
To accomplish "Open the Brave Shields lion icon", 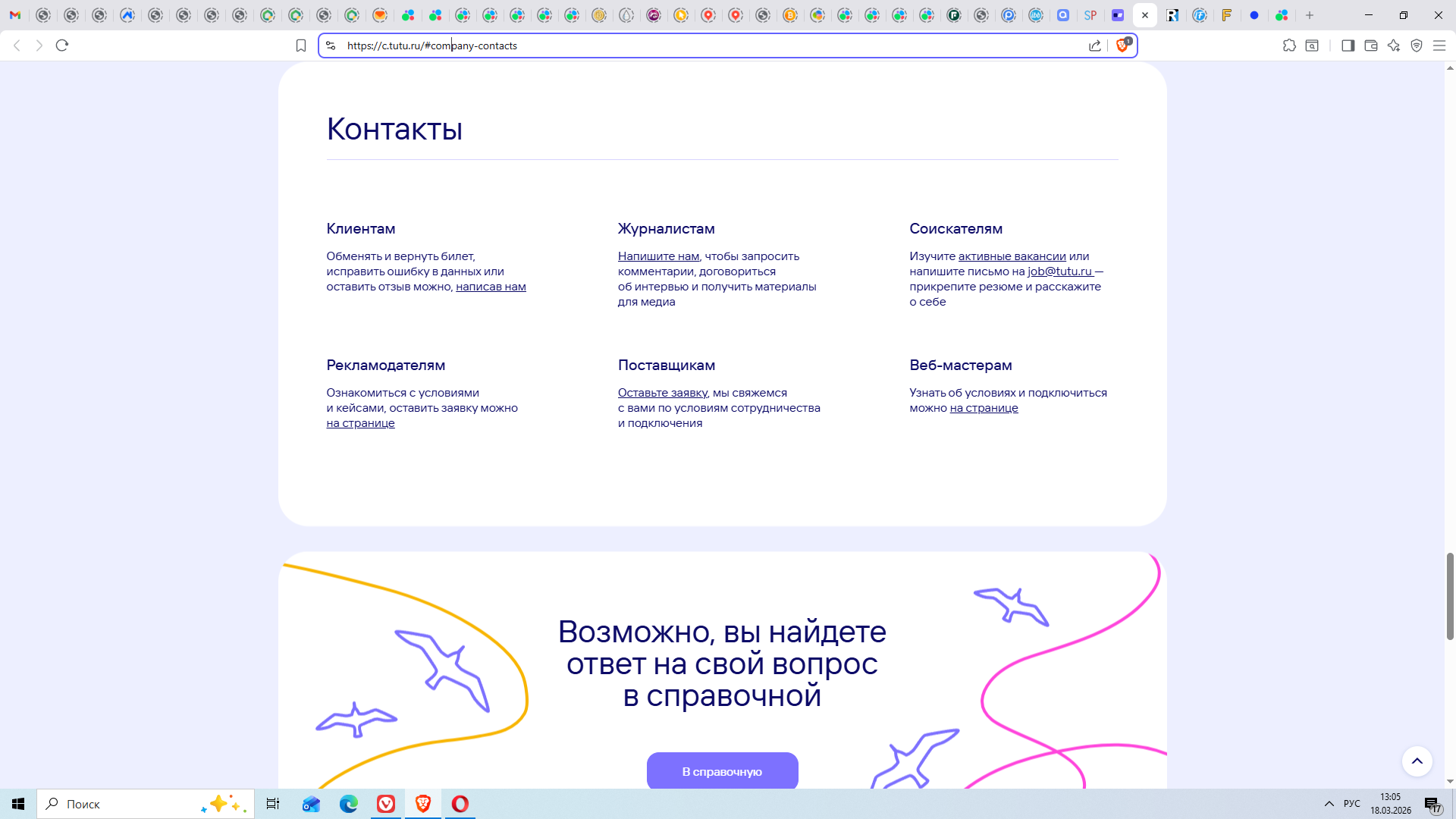I will [x=1122, y=45].
